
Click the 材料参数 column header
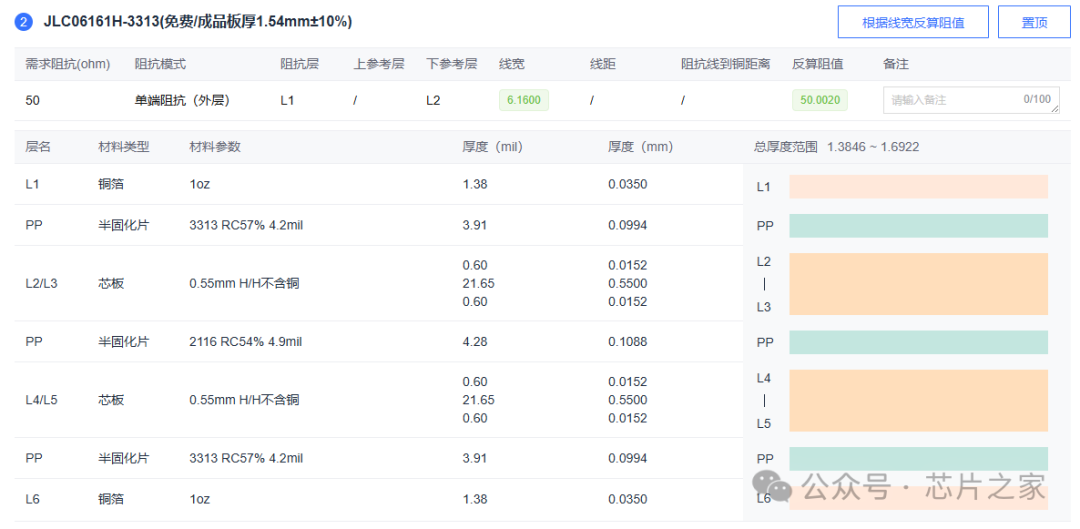215,147
